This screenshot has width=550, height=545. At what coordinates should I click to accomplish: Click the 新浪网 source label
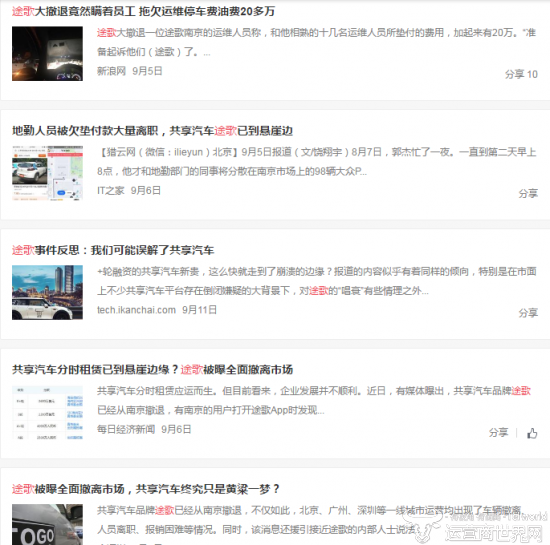coord(111,71)
